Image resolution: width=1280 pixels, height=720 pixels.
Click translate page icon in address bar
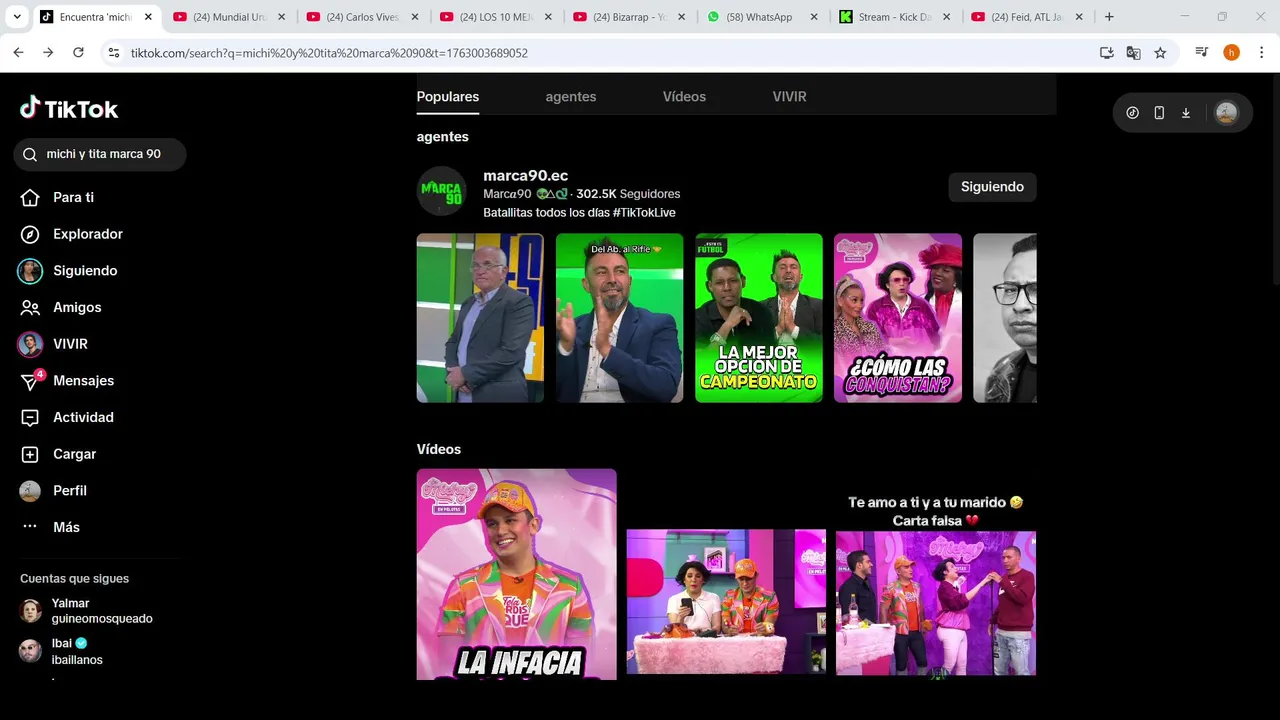[x=1133, y=53]
